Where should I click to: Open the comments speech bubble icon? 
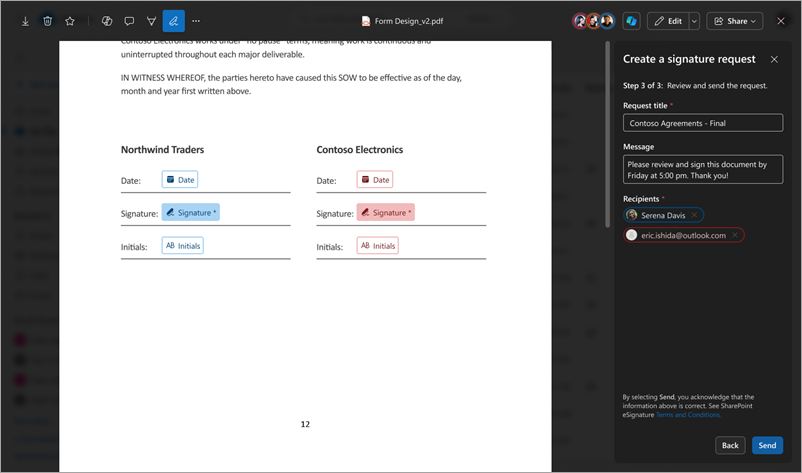[129, 21]
